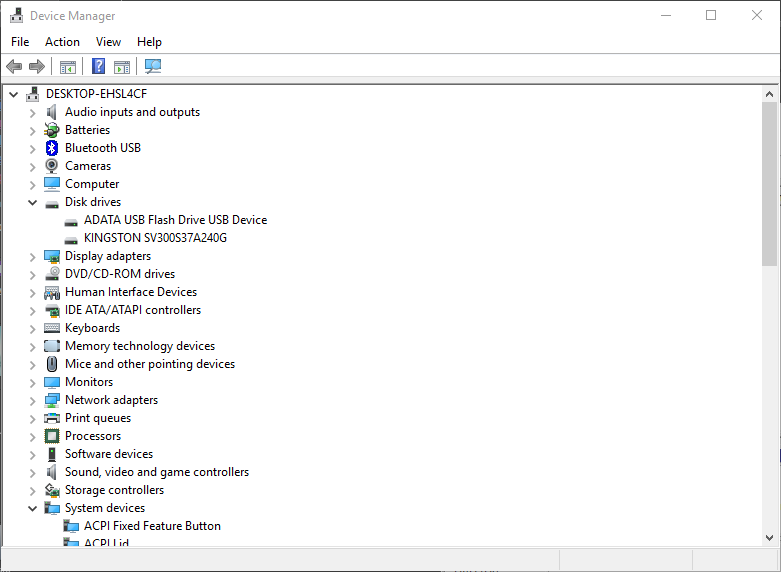
Task: Expand the Software devices category
Action: [x=32, y=455]
